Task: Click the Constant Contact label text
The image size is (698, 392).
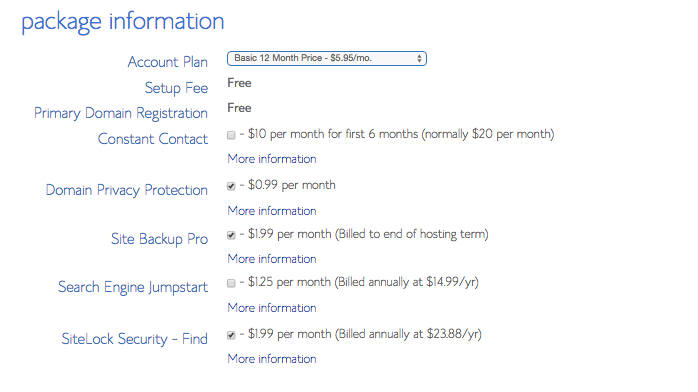Action: click(153, 139)
